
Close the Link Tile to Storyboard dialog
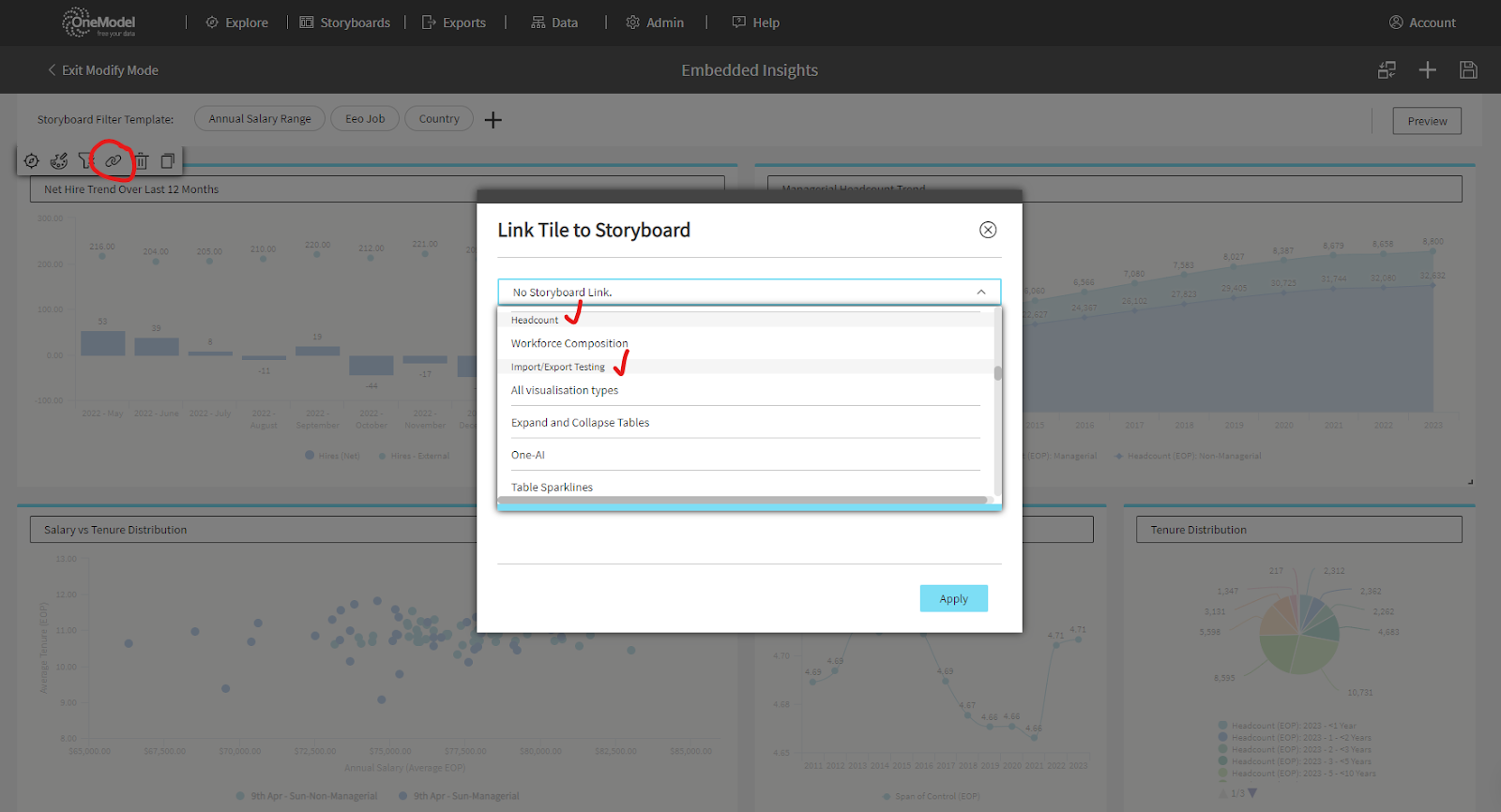pyautogui.click(x=988, y=230)
